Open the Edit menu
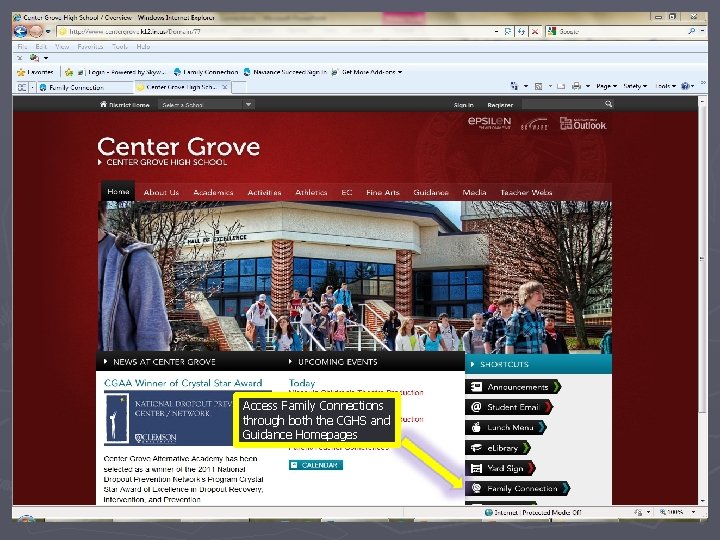The width and height of the screenshot is (720, 540). click(x=41, y=46)
